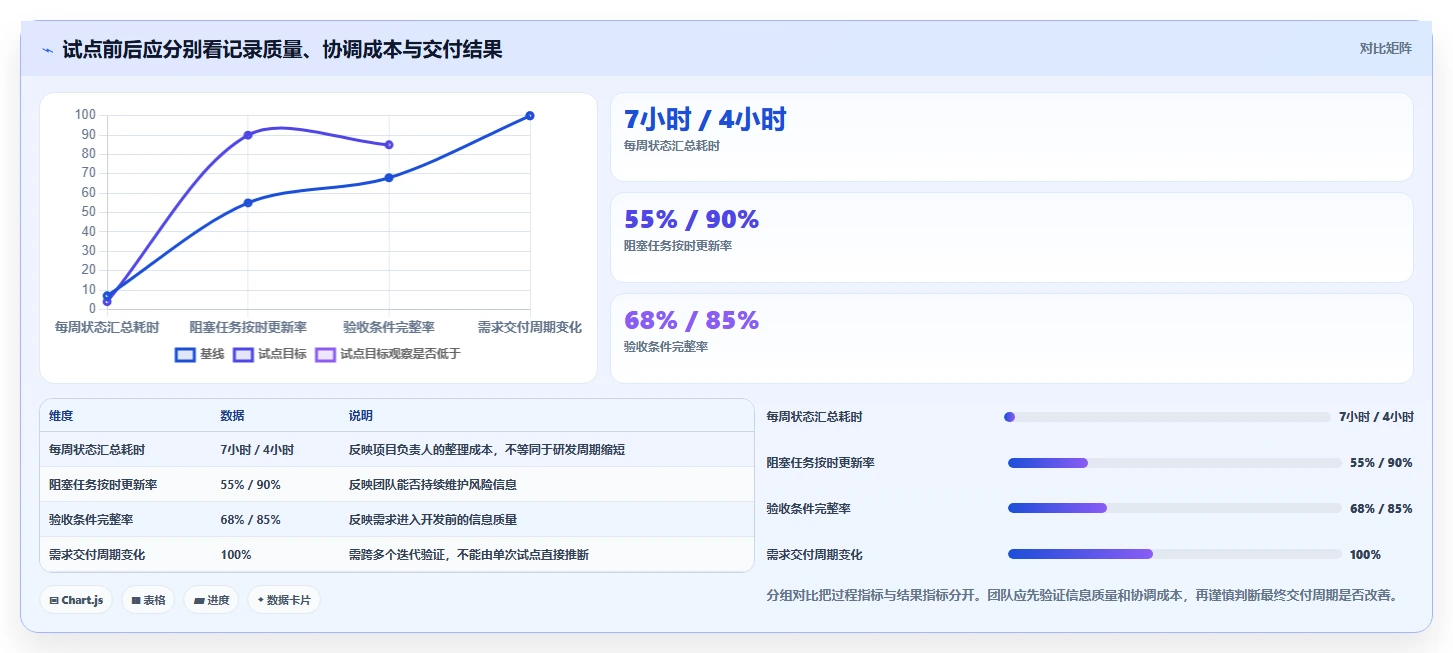This screenshot has width=1453, height=653.
Task: Click table cell 每周状态汇总耗时
Action: [96, 450]
